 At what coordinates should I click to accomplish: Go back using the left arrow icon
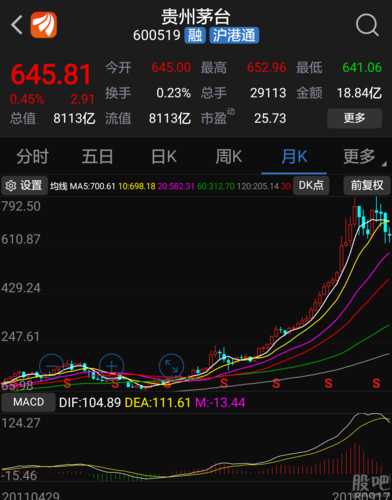[x=17, y=25]
